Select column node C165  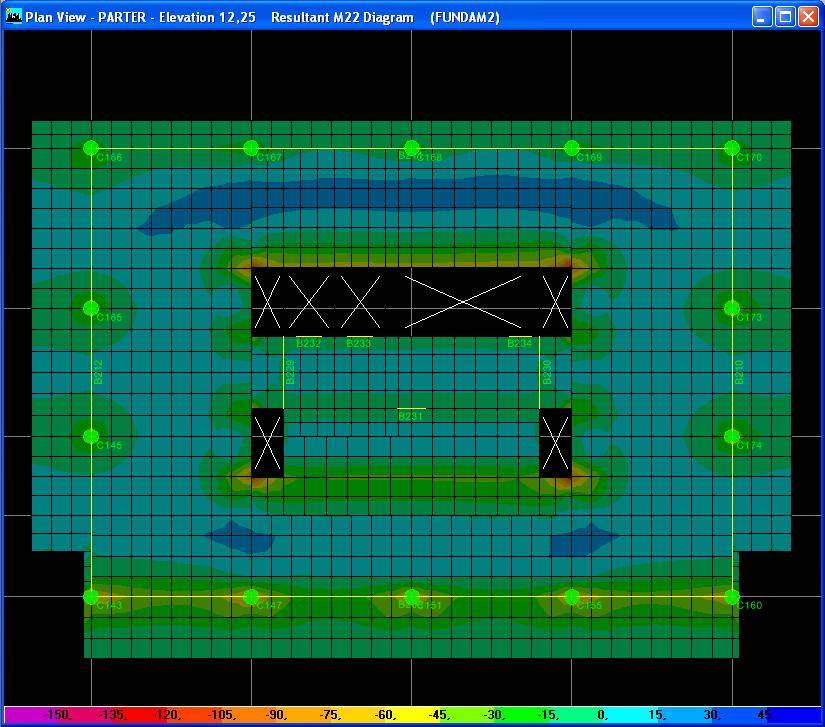pyautogui.click(x=91, y=308)
